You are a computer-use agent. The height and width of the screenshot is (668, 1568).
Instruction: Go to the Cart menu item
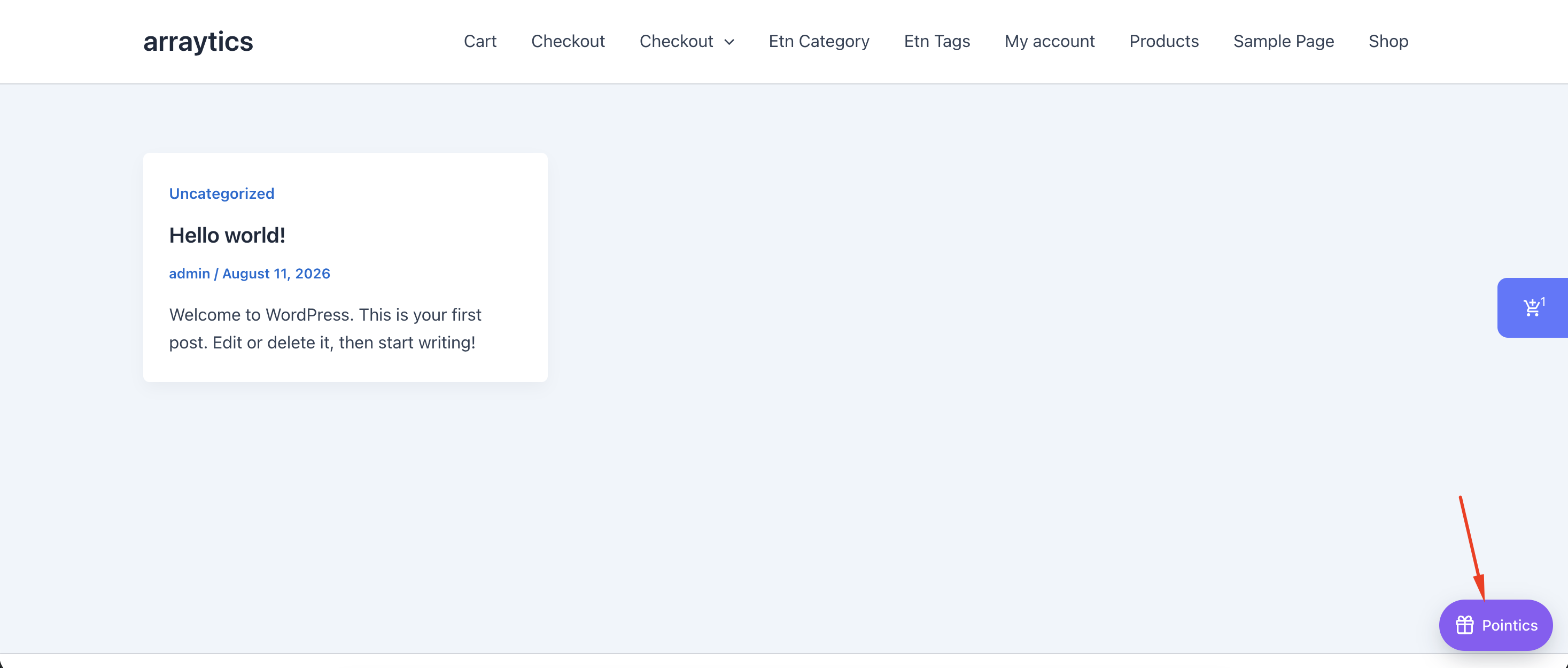coord(480,41)
